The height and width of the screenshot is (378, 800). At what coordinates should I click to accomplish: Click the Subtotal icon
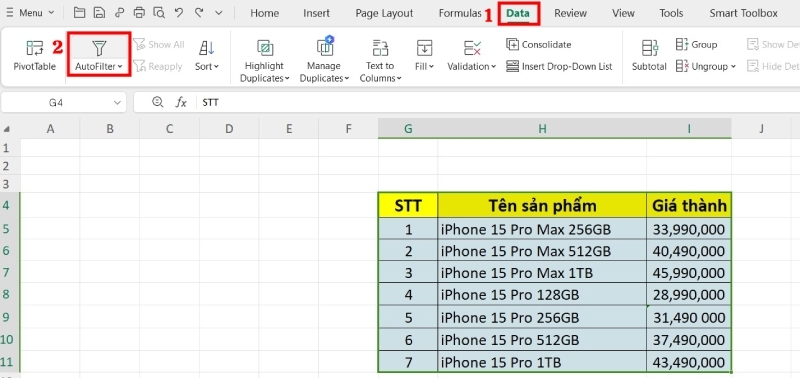pyautogui.click(x=649, y=48)
